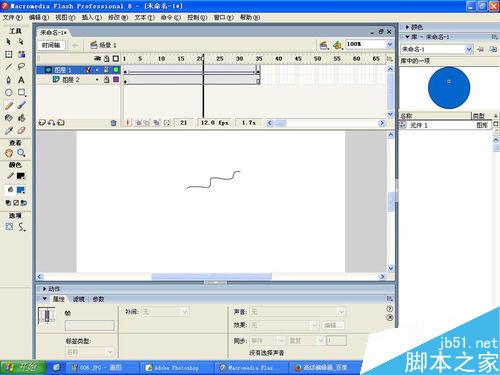
Task: Click the frame label input field
Action: (89, 325)
